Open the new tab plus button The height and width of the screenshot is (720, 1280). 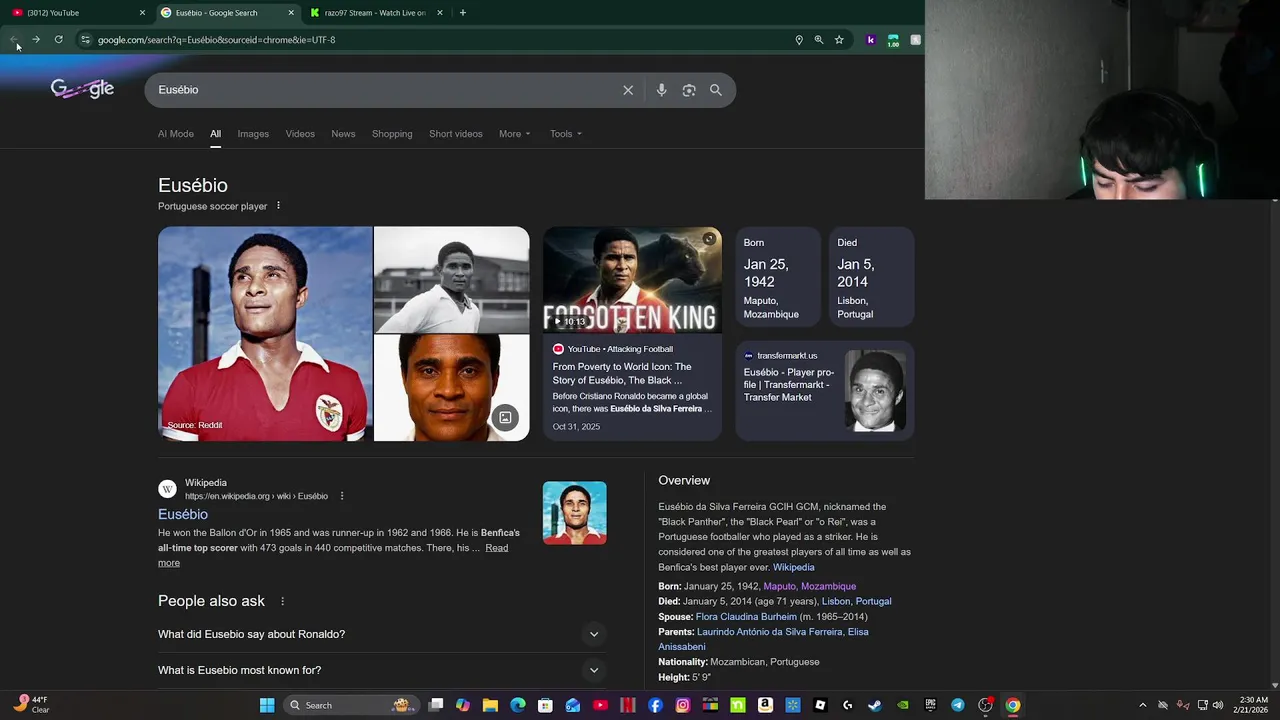462,13
